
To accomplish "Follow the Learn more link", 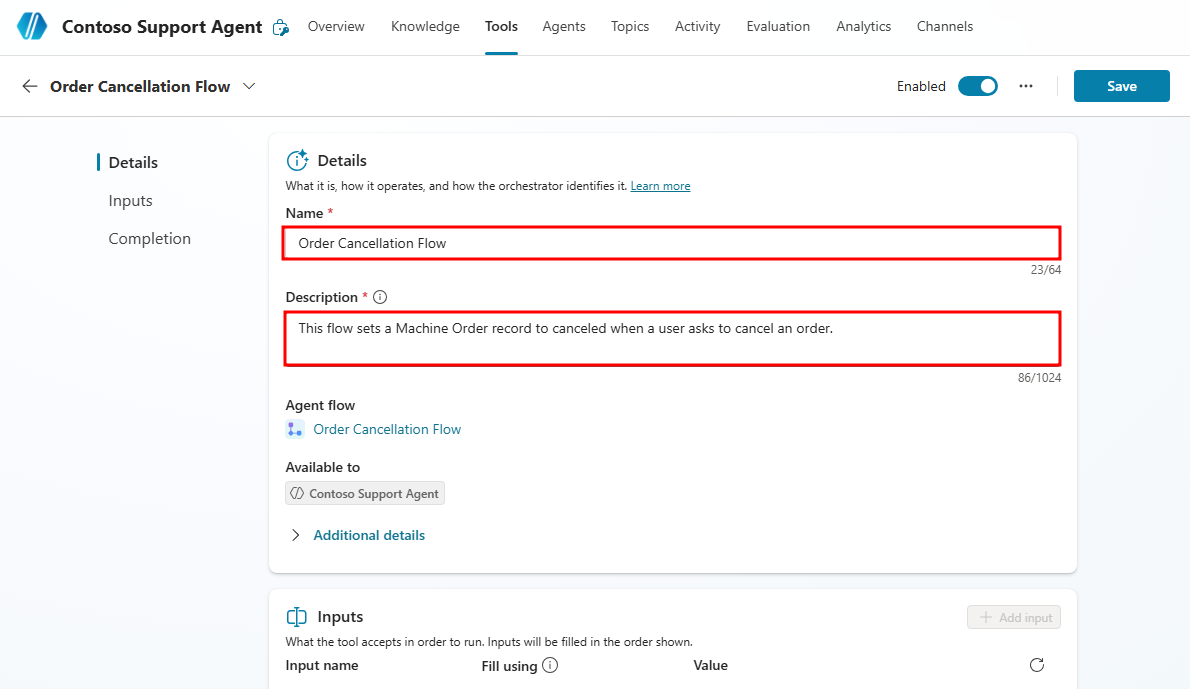I will coord(660,186).
